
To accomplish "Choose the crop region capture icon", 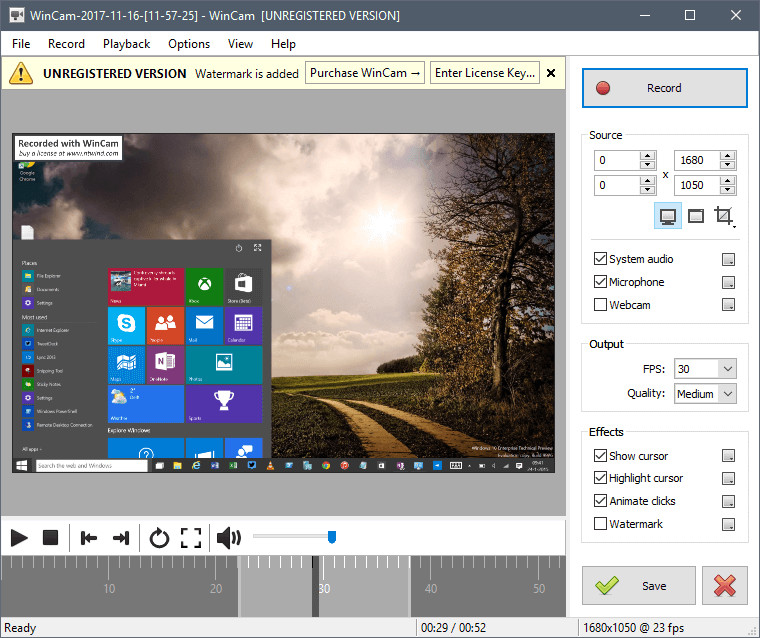I will coord(725,216).
